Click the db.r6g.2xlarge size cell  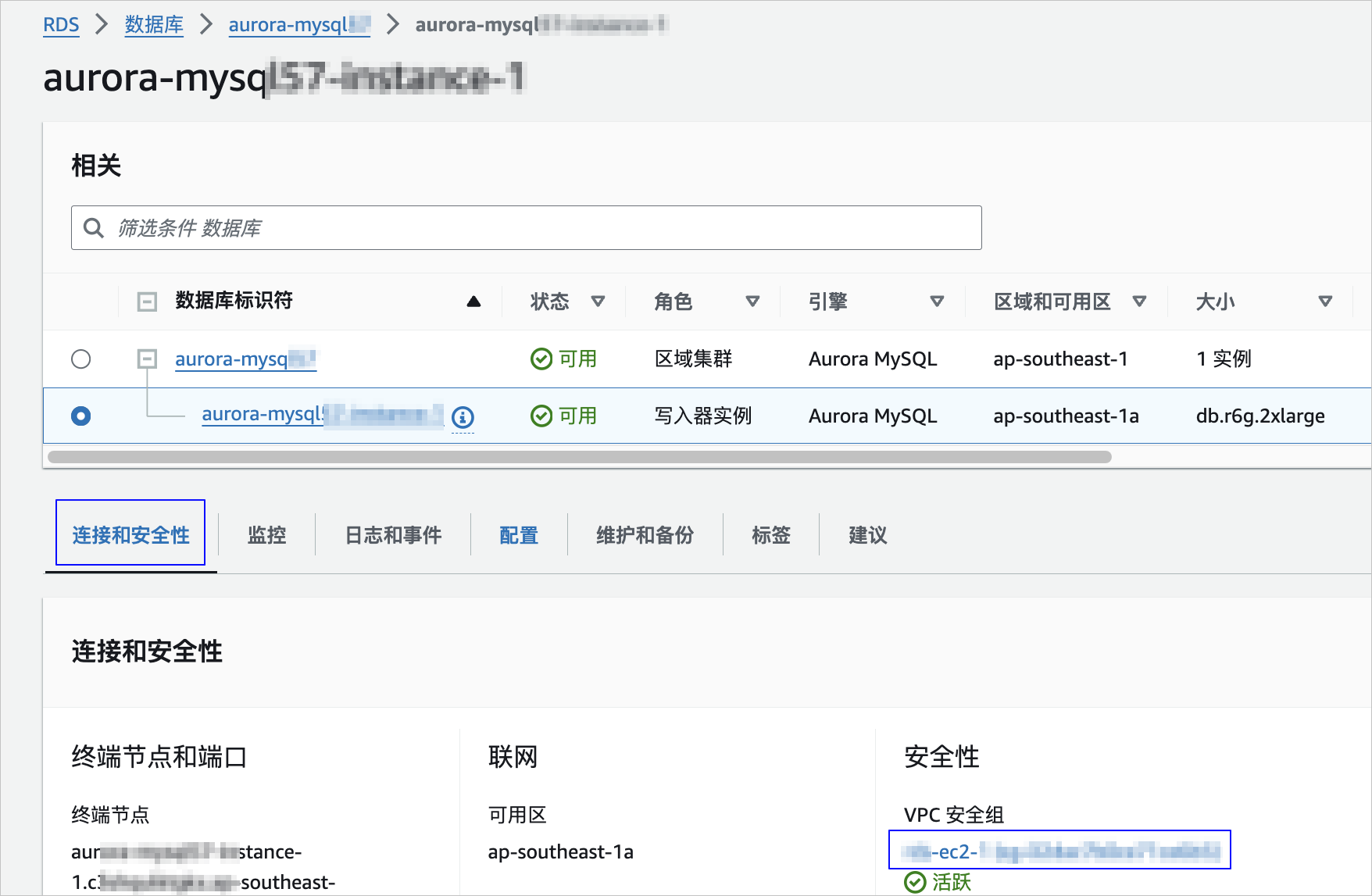(x=1260, y=416)
